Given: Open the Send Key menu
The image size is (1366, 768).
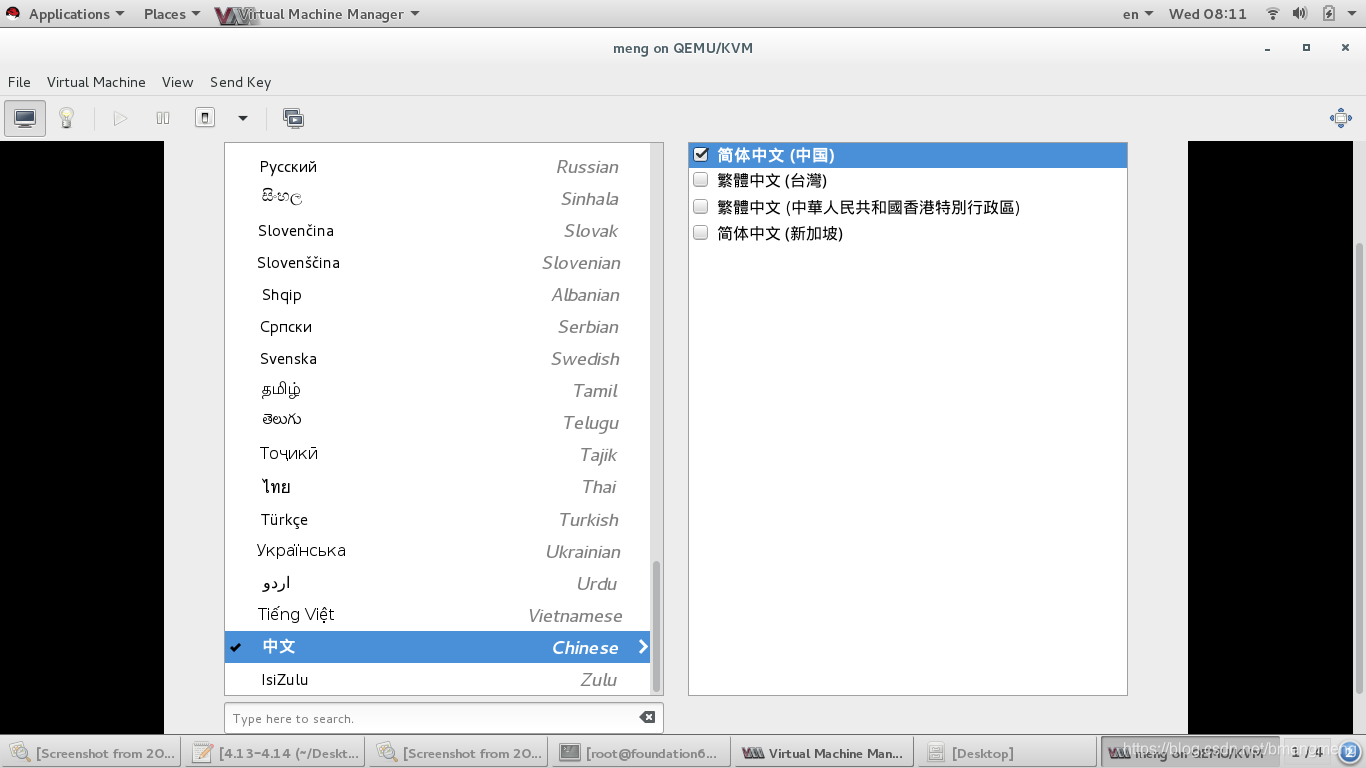Looking at the screenshot, I should [240, 82].
